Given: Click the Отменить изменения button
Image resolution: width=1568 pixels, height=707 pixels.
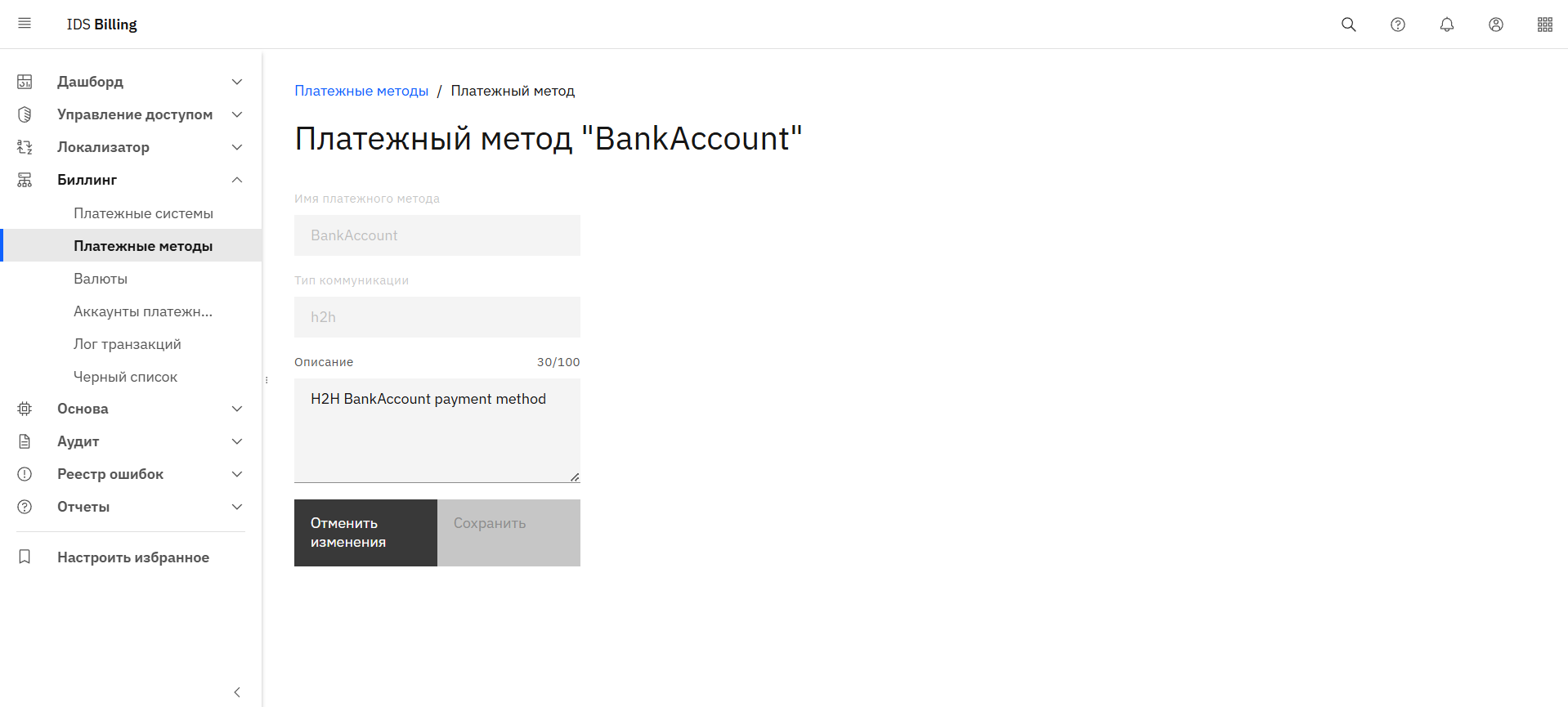Looking at the screenshot, I should click(365, 533).
